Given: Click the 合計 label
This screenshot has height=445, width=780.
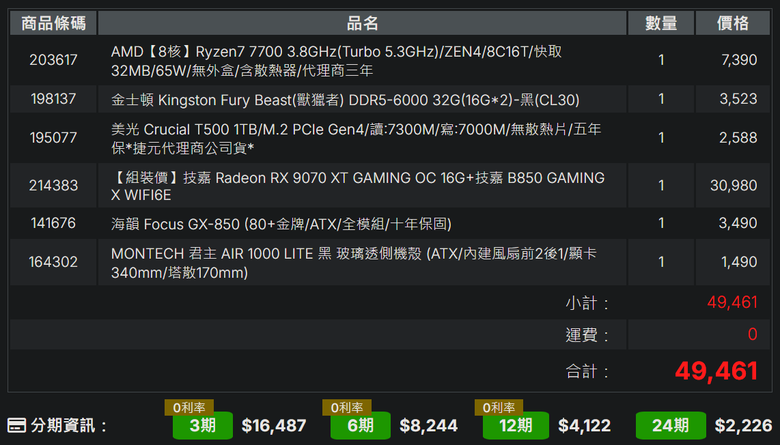Looking at the screenshot, I should pyautogui.click(x=586, y=371).
